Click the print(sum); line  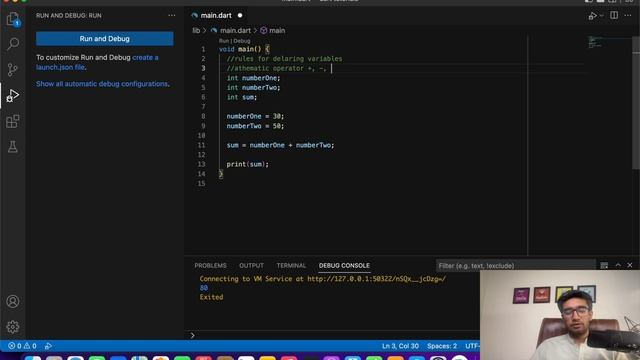click(248, 164)
